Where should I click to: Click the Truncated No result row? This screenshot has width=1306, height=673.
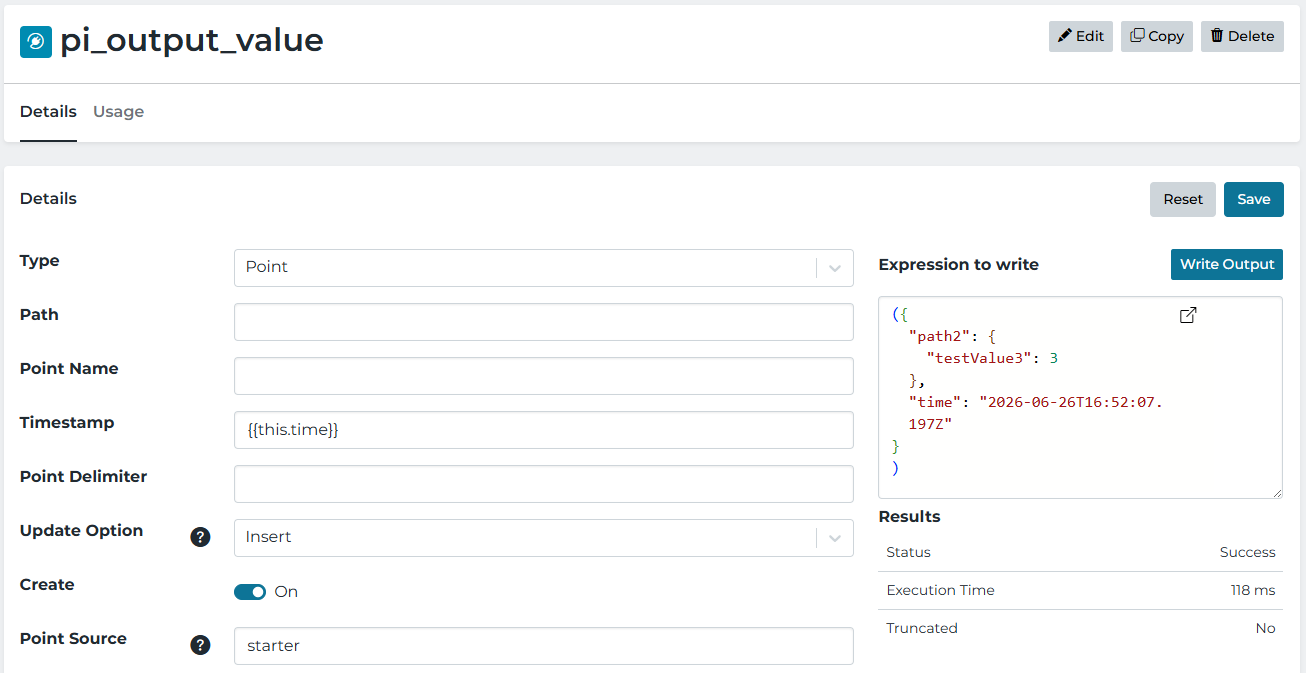[x=1081, y=628]
